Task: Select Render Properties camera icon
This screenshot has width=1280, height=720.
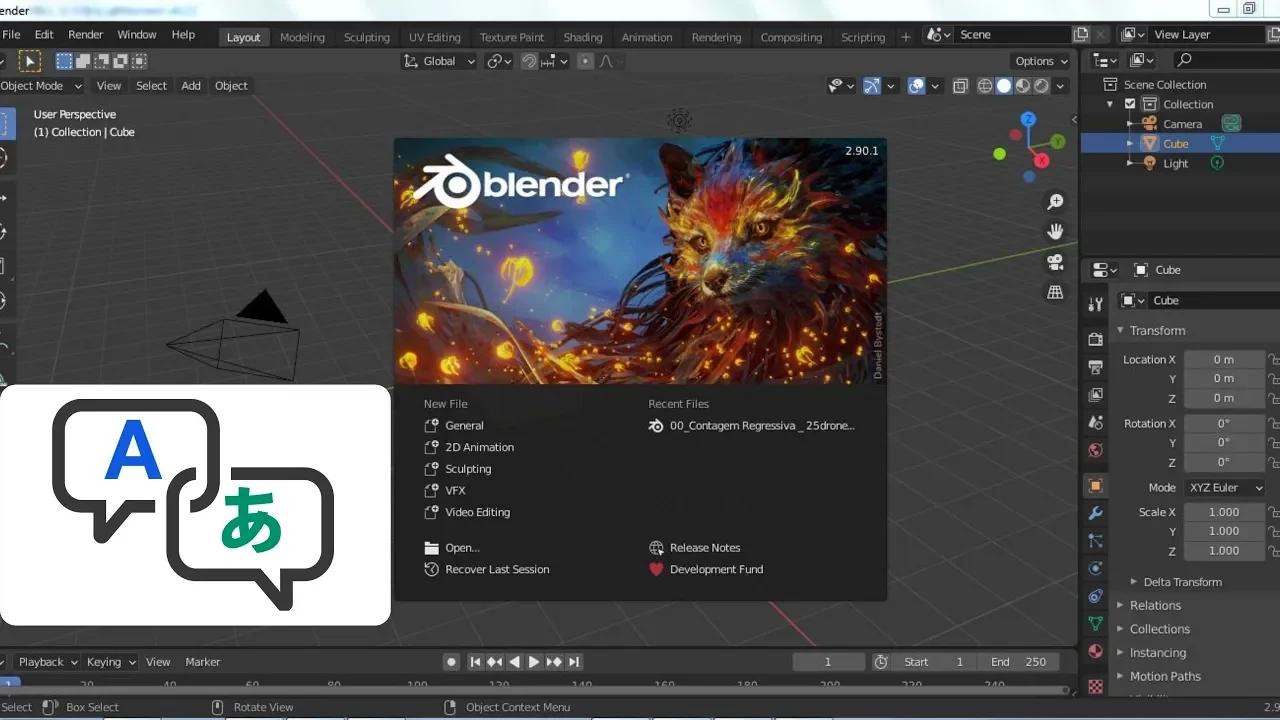Action: (x=1095, y=337)
